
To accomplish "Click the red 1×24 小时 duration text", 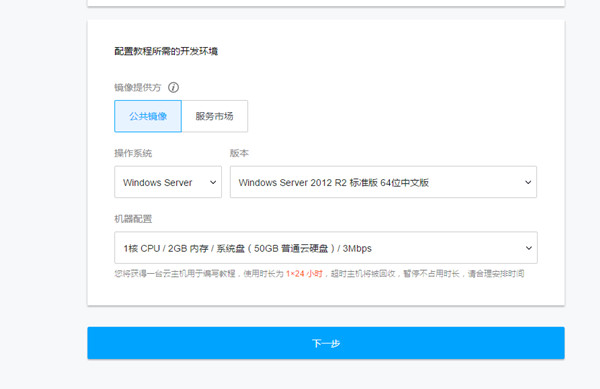I will point(304,274).
